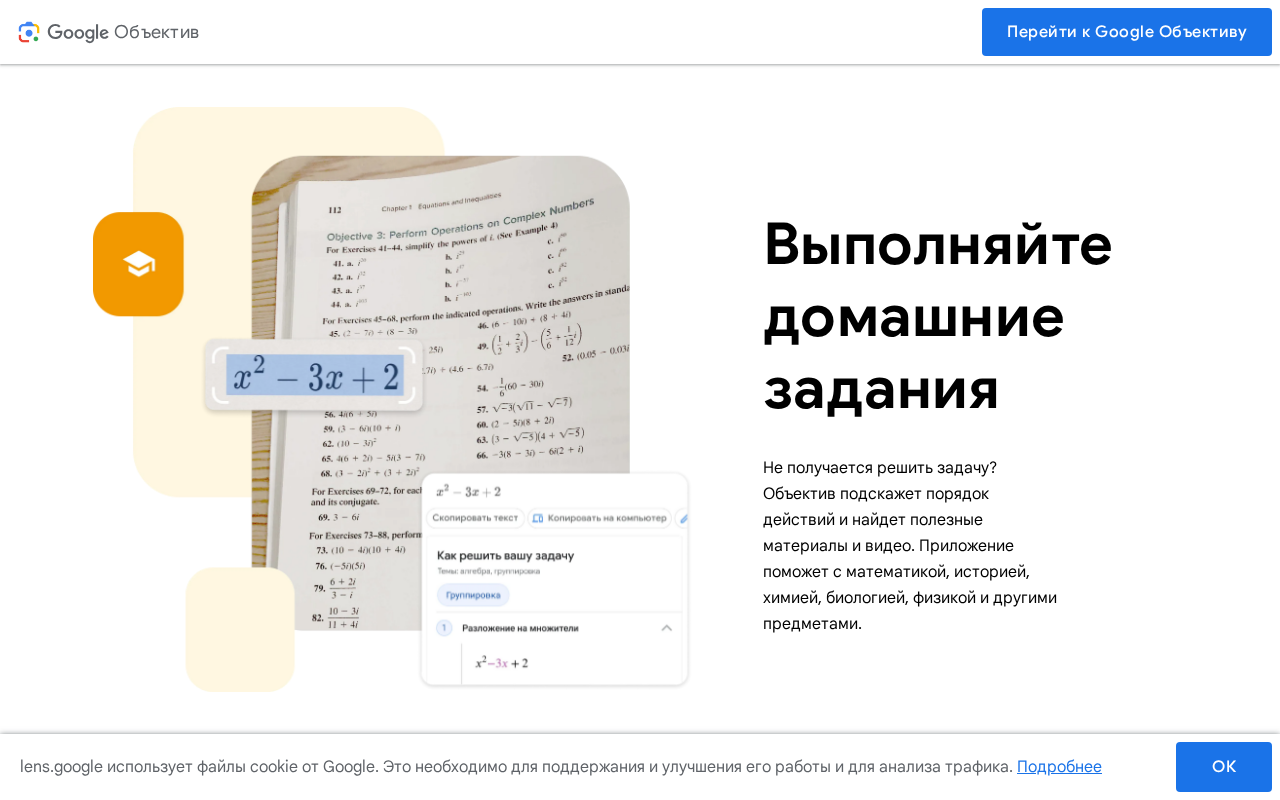Screen dimensions: 1280x800
Task: Open the 'Подробнее' cookie info link
Action: tap(1059, 767)
